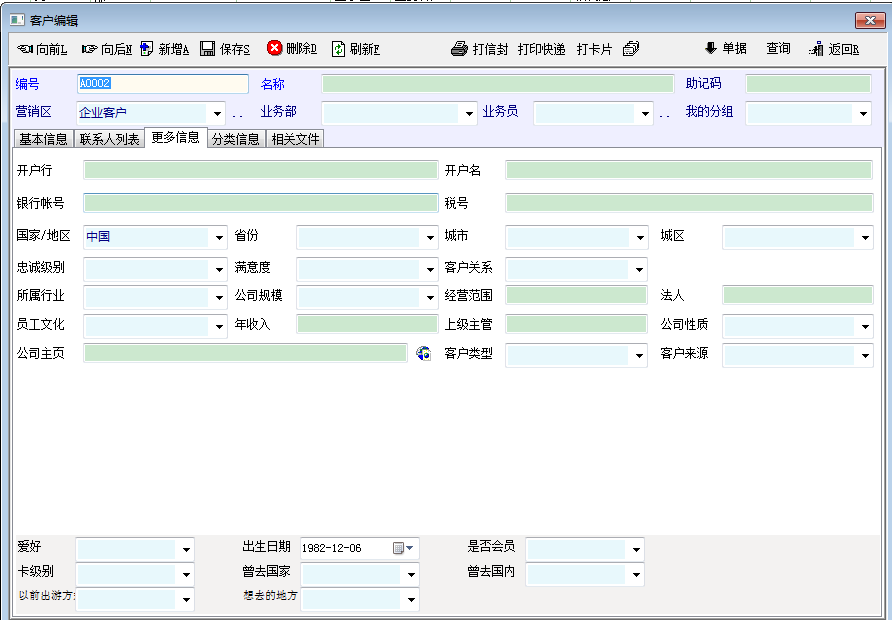Viewport: 892px width, 620px height.
Task: Expand the 营销区 dropdown
Action: tap(217, 114)
